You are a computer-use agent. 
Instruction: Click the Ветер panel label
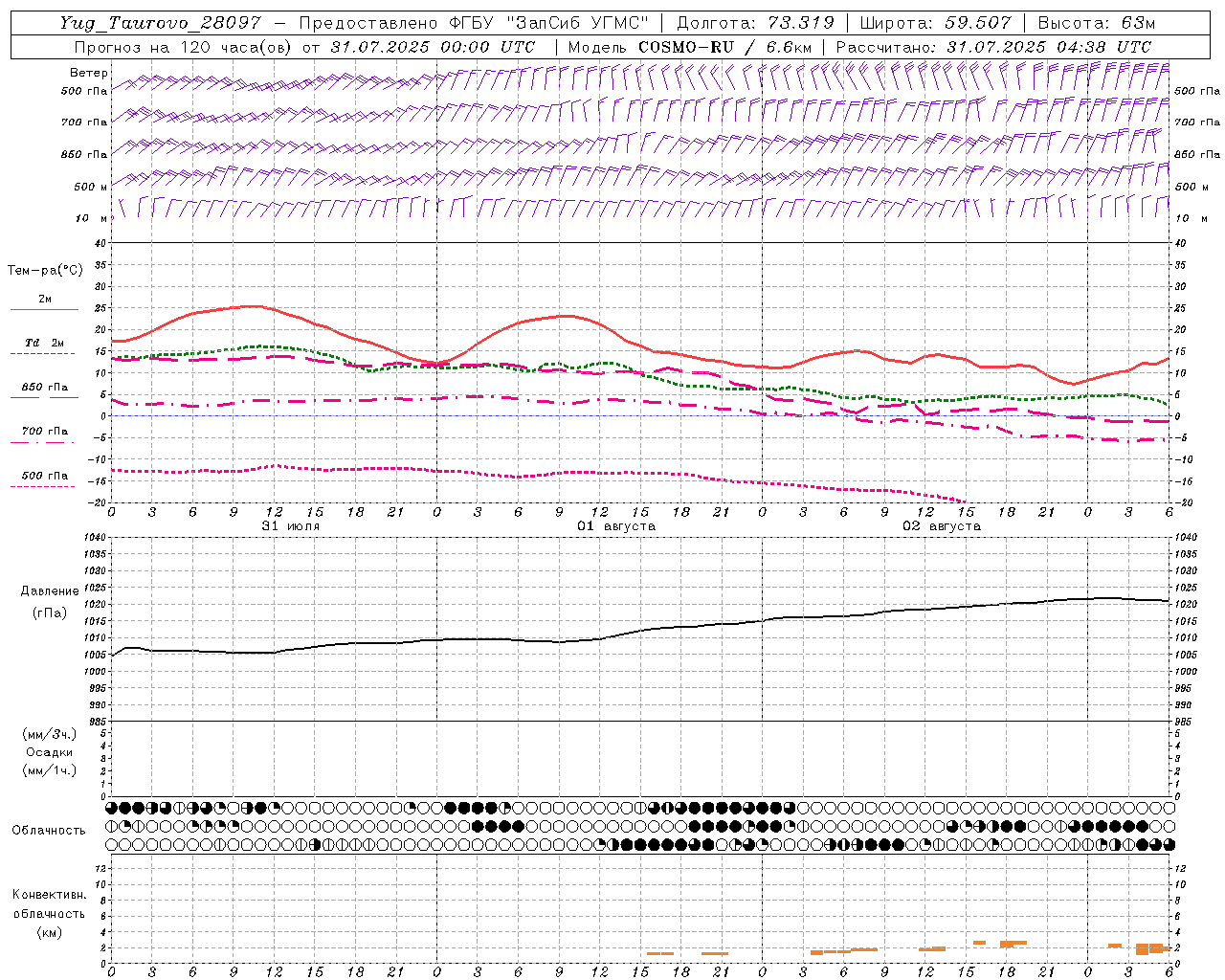pyautogui.click(x=89, y=73)
